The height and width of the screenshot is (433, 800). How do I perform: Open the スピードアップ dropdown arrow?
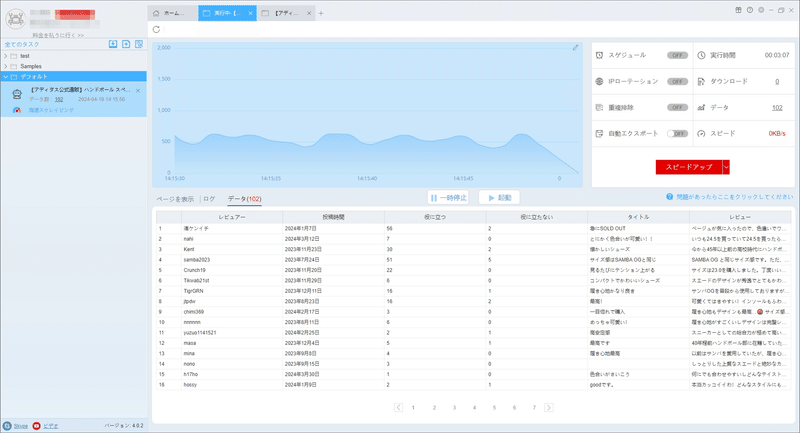pyautogui.click(x=726, y=167)
